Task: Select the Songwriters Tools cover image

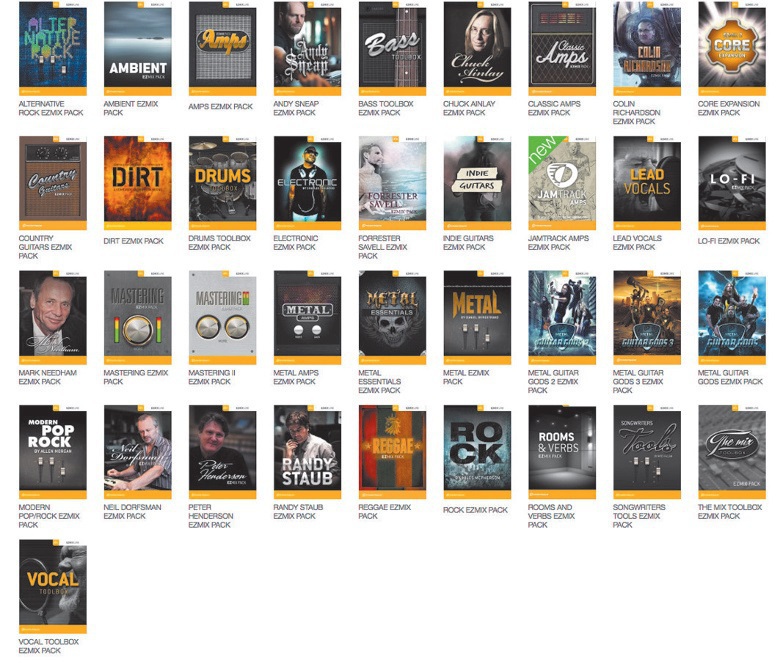Action: [x=647, y=452]
